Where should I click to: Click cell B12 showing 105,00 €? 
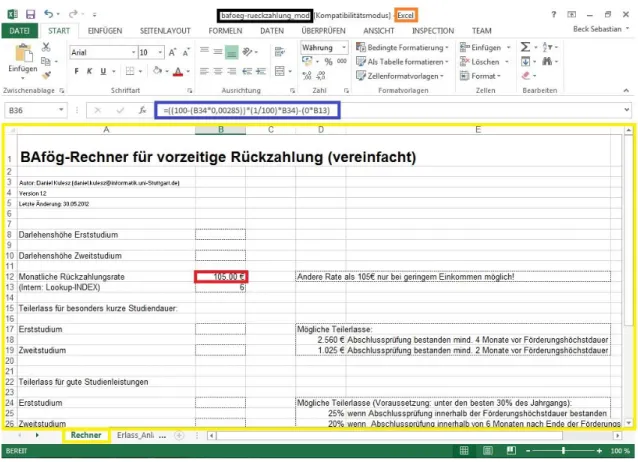221,277
